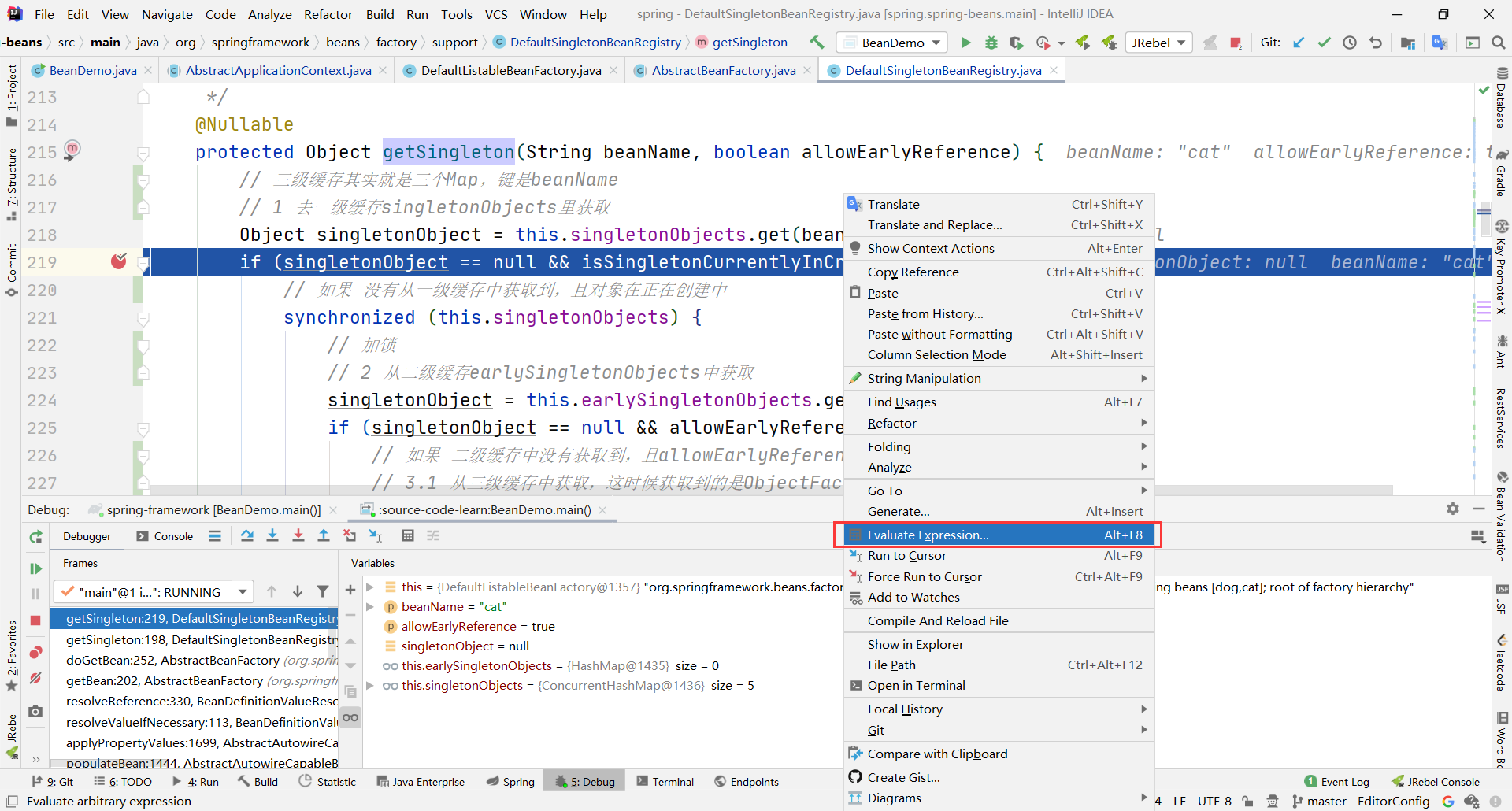Open the BeanDemo run configuration dropdown
Viewport: 1512px width, 811px height.
(891, 43)
